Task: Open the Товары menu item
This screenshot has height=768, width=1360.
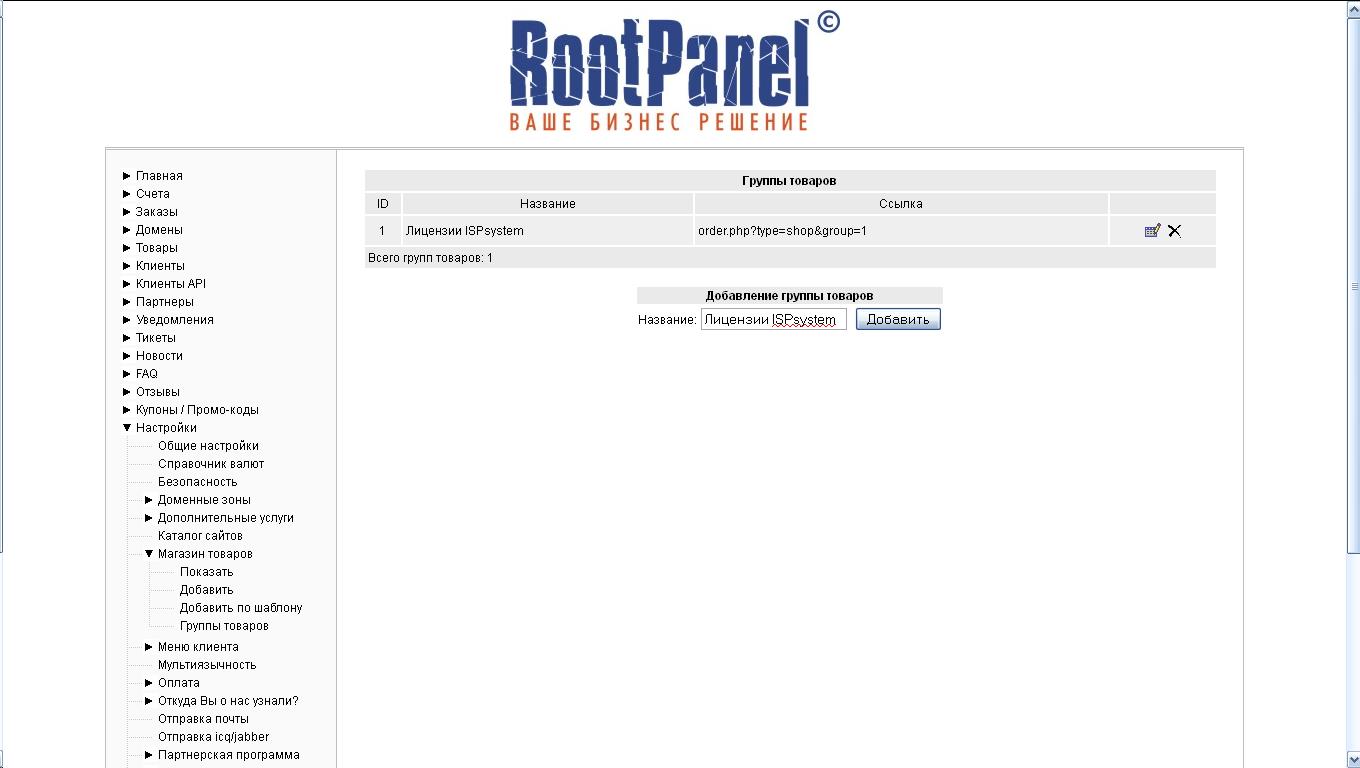Action: pos(157,248)
